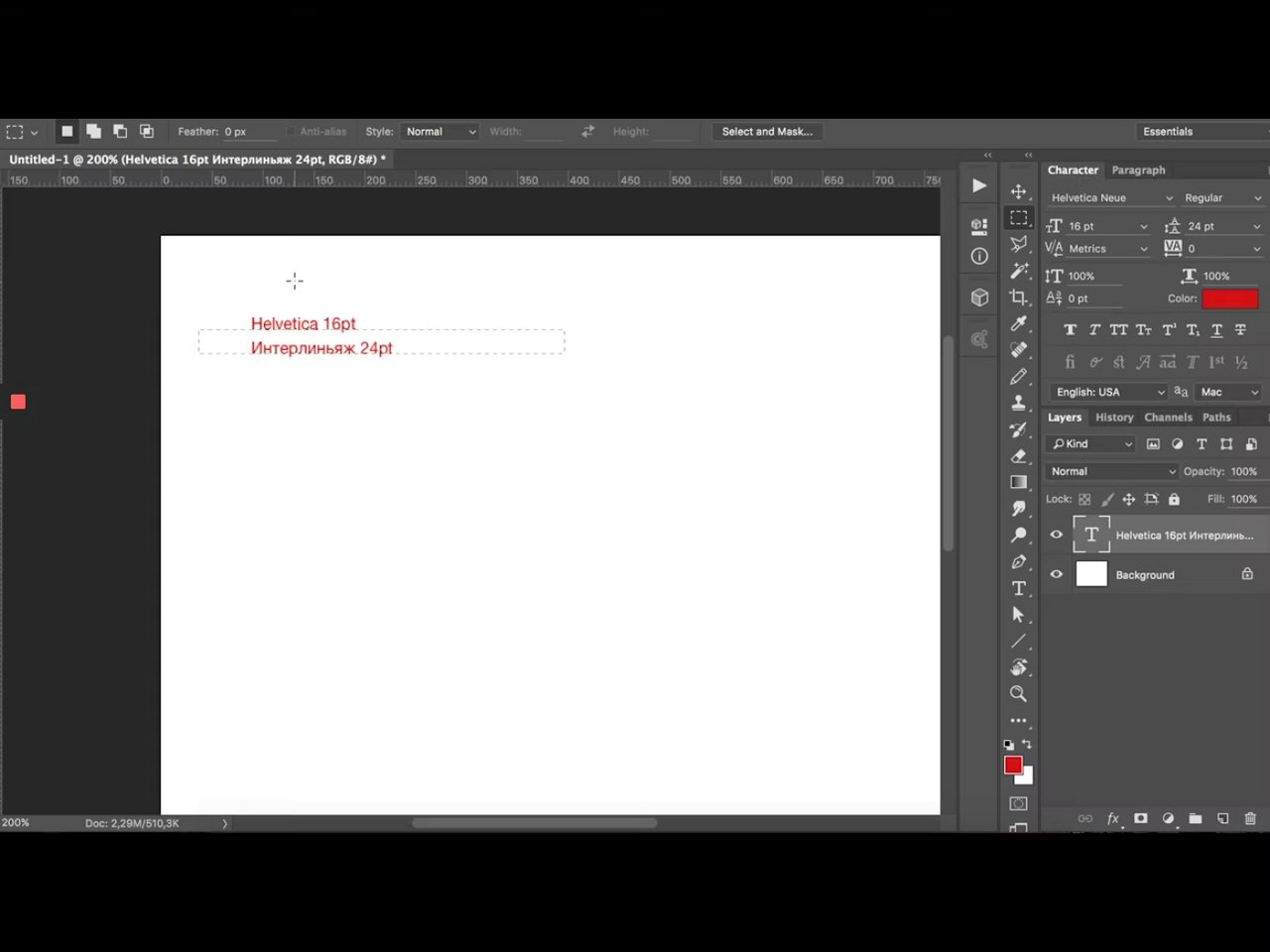The image size is (1270, 952).
Task: Open the Essentials workspace dropdown
Action: (1203, 131)
